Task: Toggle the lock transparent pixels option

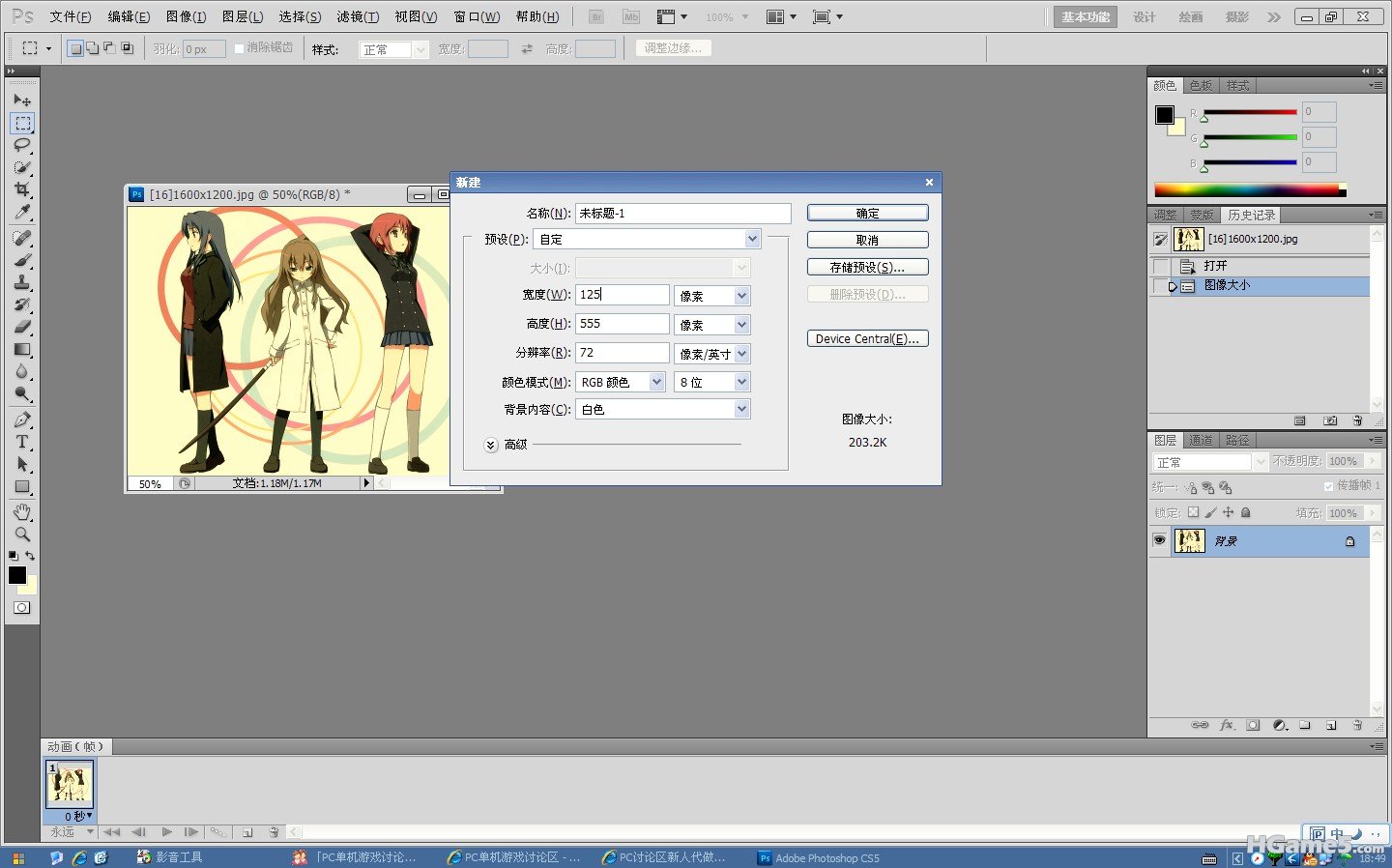Action: pos(1193,512)
